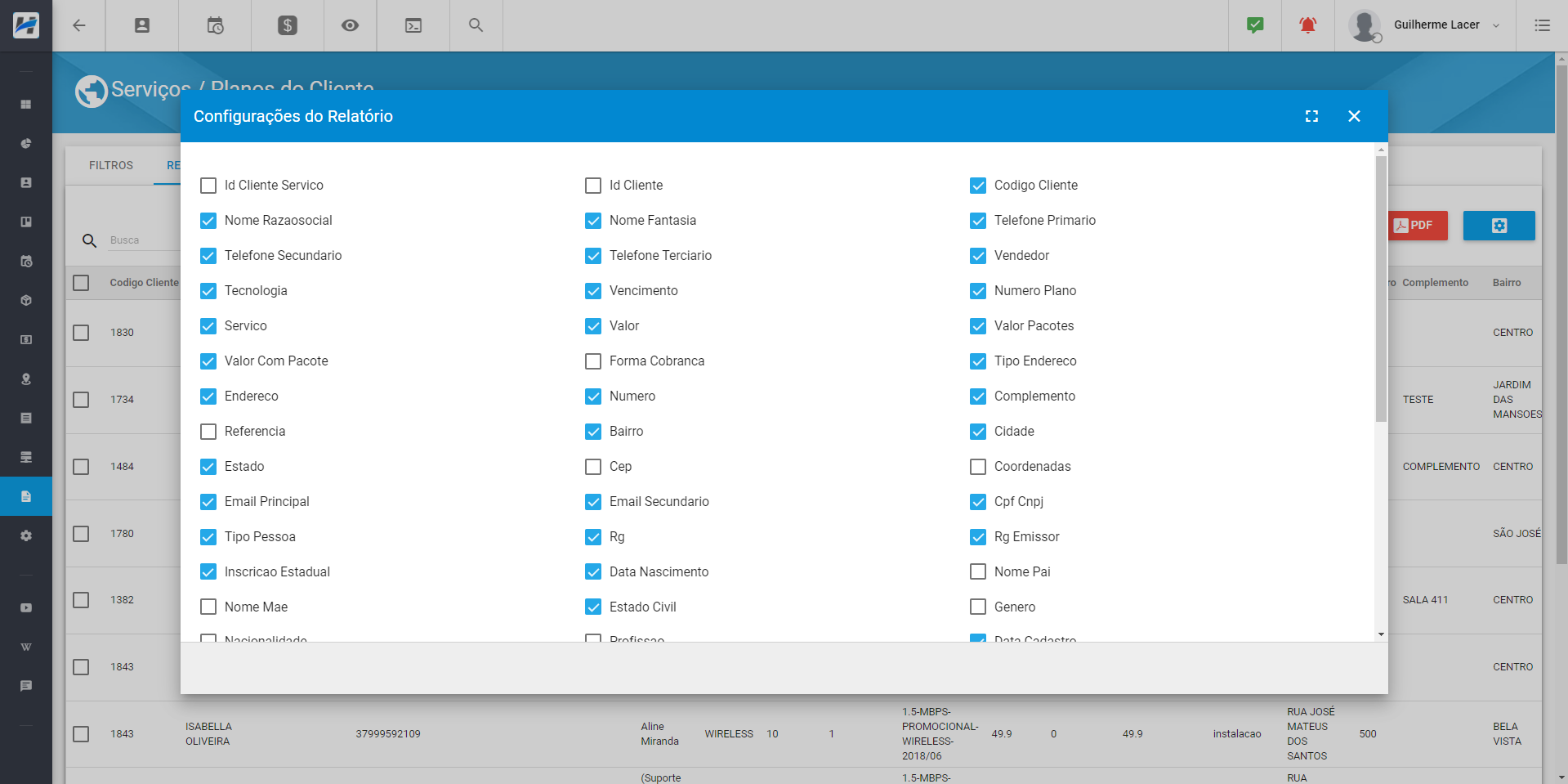The height and width of the screenshot is (784, 1568).
Task: Open the dollar sign financial icon
Action: point(288,25)
